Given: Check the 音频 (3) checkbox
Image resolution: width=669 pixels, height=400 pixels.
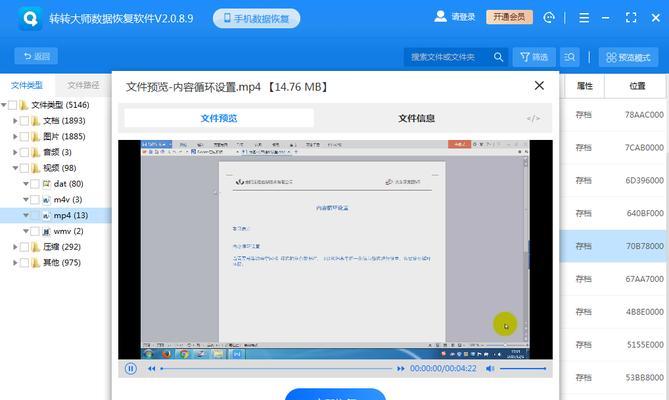Looking at the screenshot, I should point(25,152).
